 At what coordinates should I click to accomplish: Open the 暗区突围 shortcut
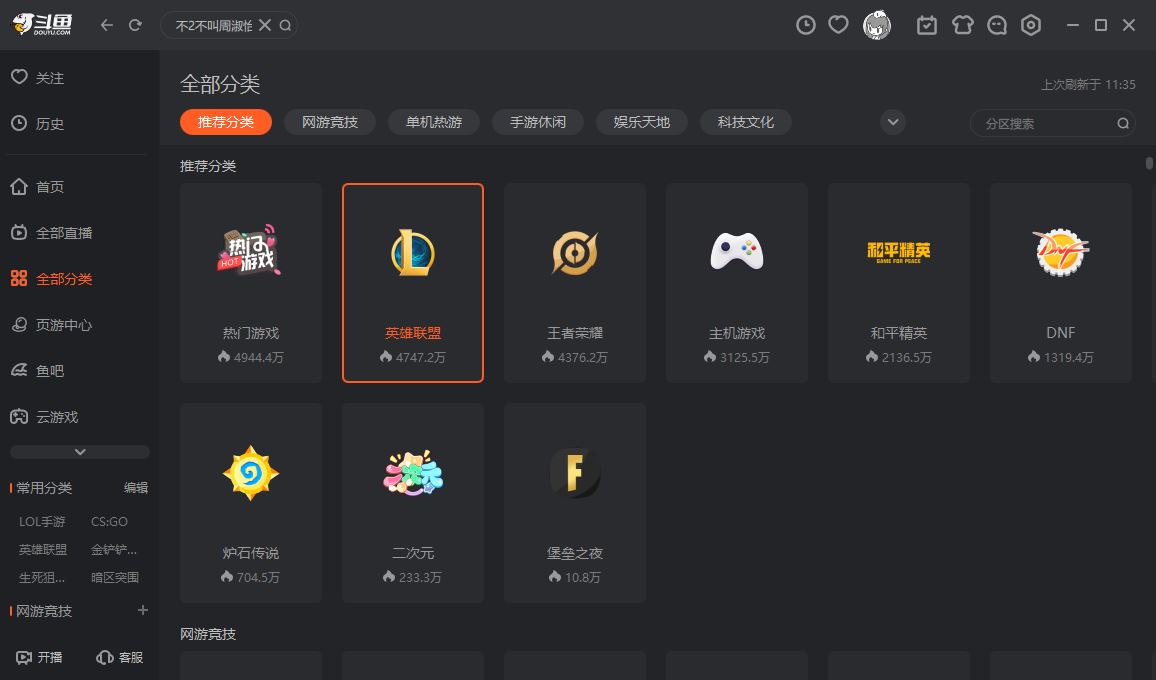(x=115, y=577)
